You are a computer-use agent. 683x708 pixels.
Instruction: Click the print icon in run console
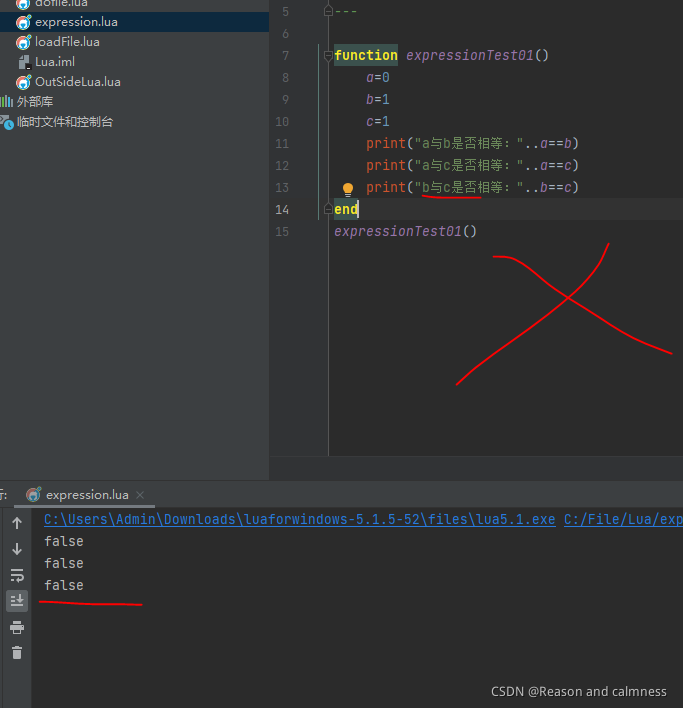tap(17, 627)
